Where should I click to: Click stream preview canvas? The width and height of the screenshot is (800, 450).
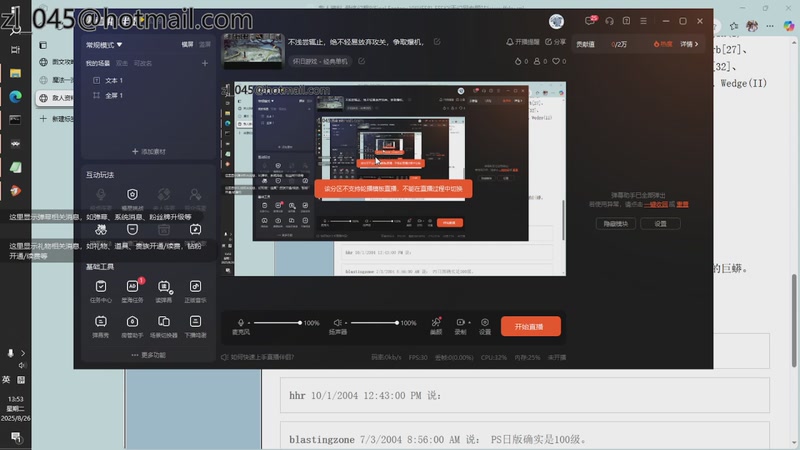pyautogui.click(x=394, y=179)
